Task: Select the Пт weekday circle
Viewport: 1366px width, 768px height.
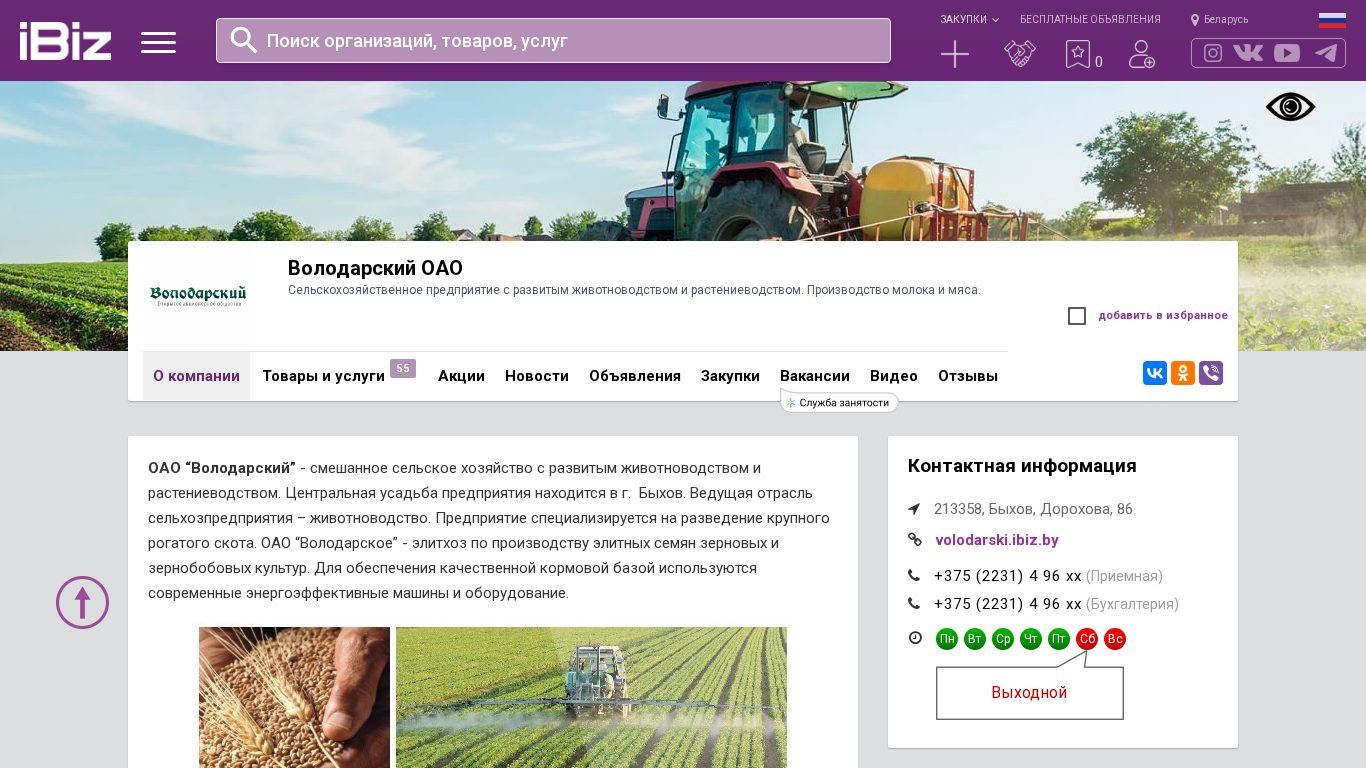Action: [1059, 639]
